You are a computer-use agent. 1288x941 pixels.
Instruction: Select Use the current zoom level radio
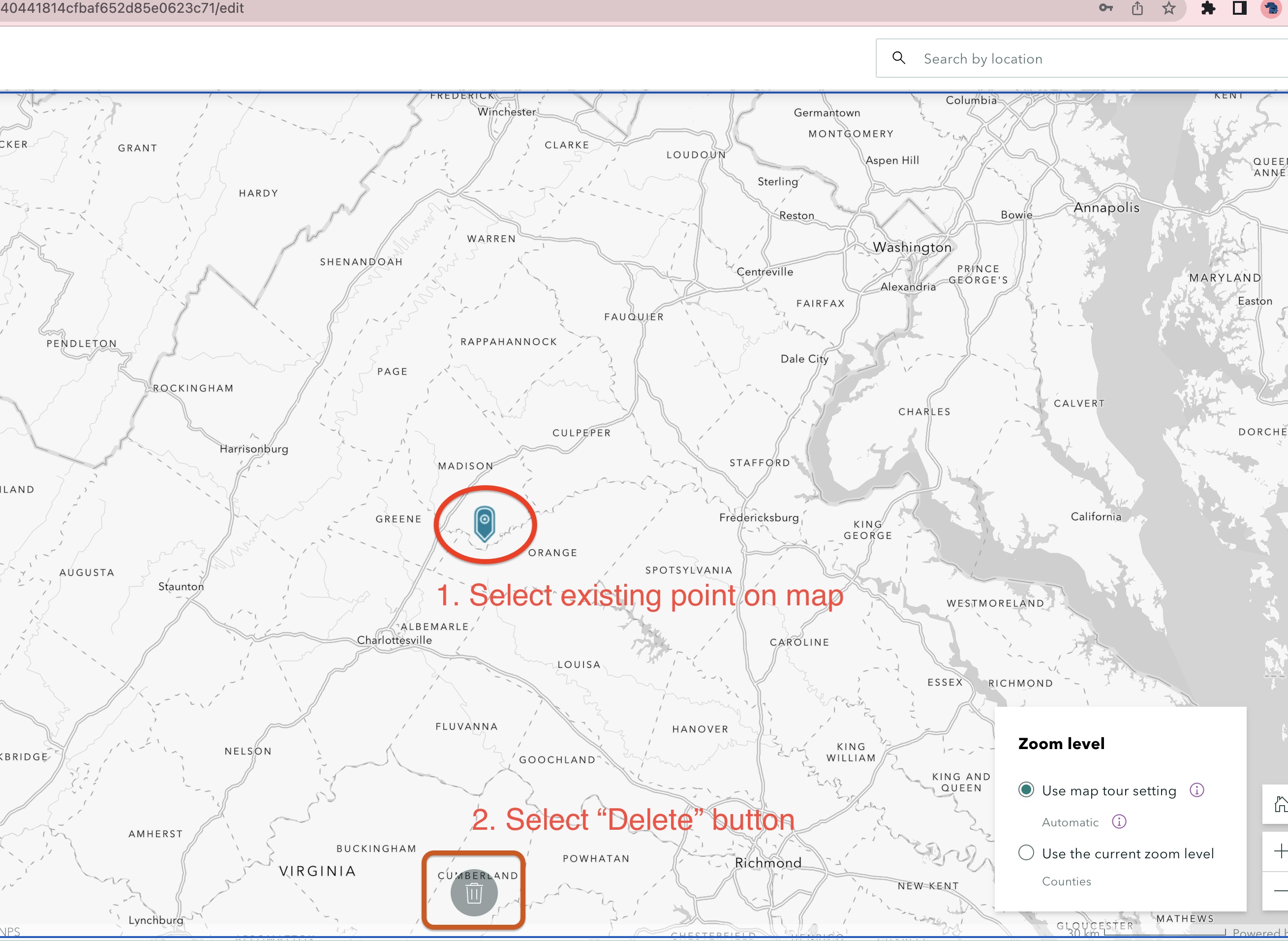point(1026,853)
